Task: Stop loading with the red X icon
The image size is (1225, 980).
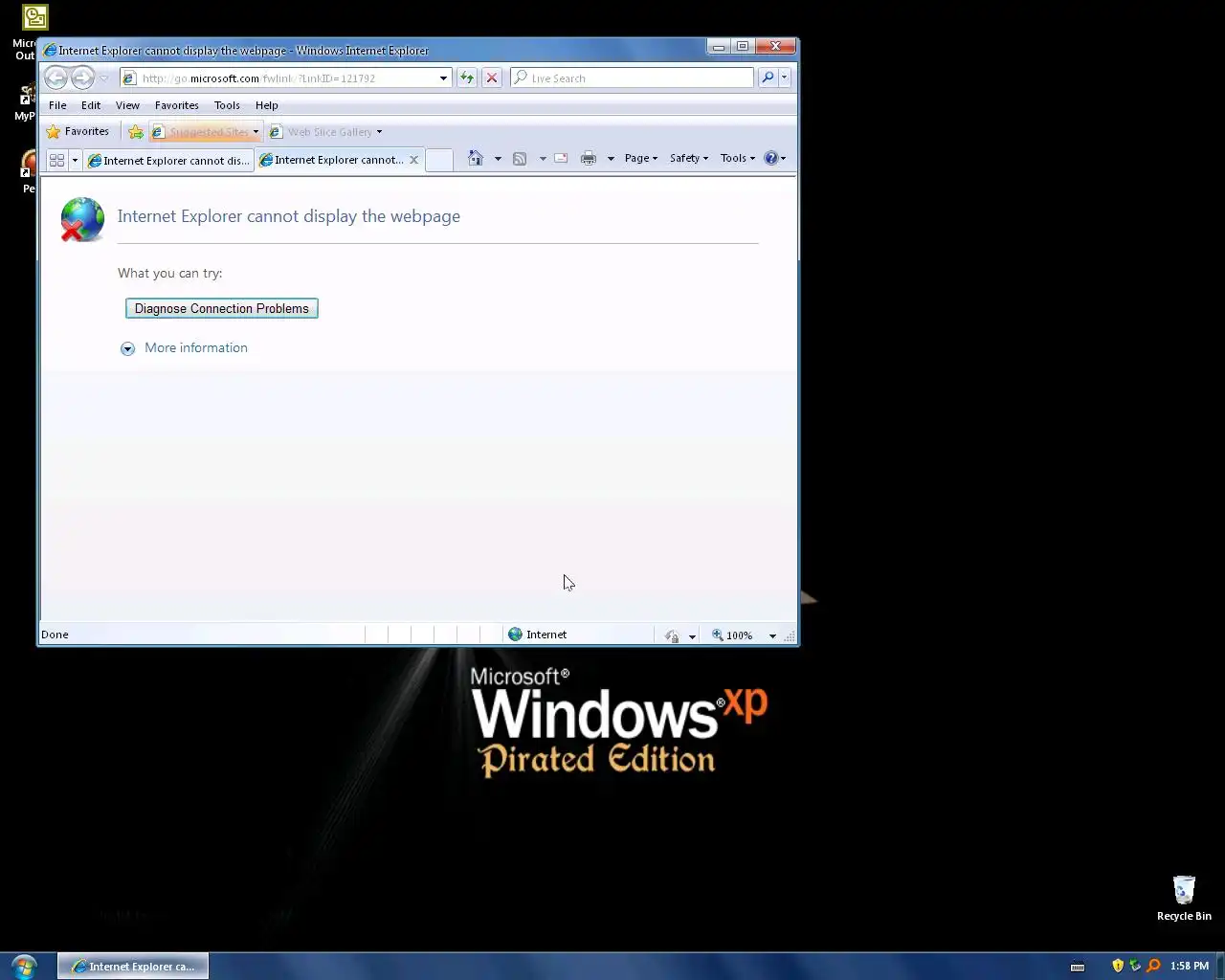Action: click(x=492, y=78)
